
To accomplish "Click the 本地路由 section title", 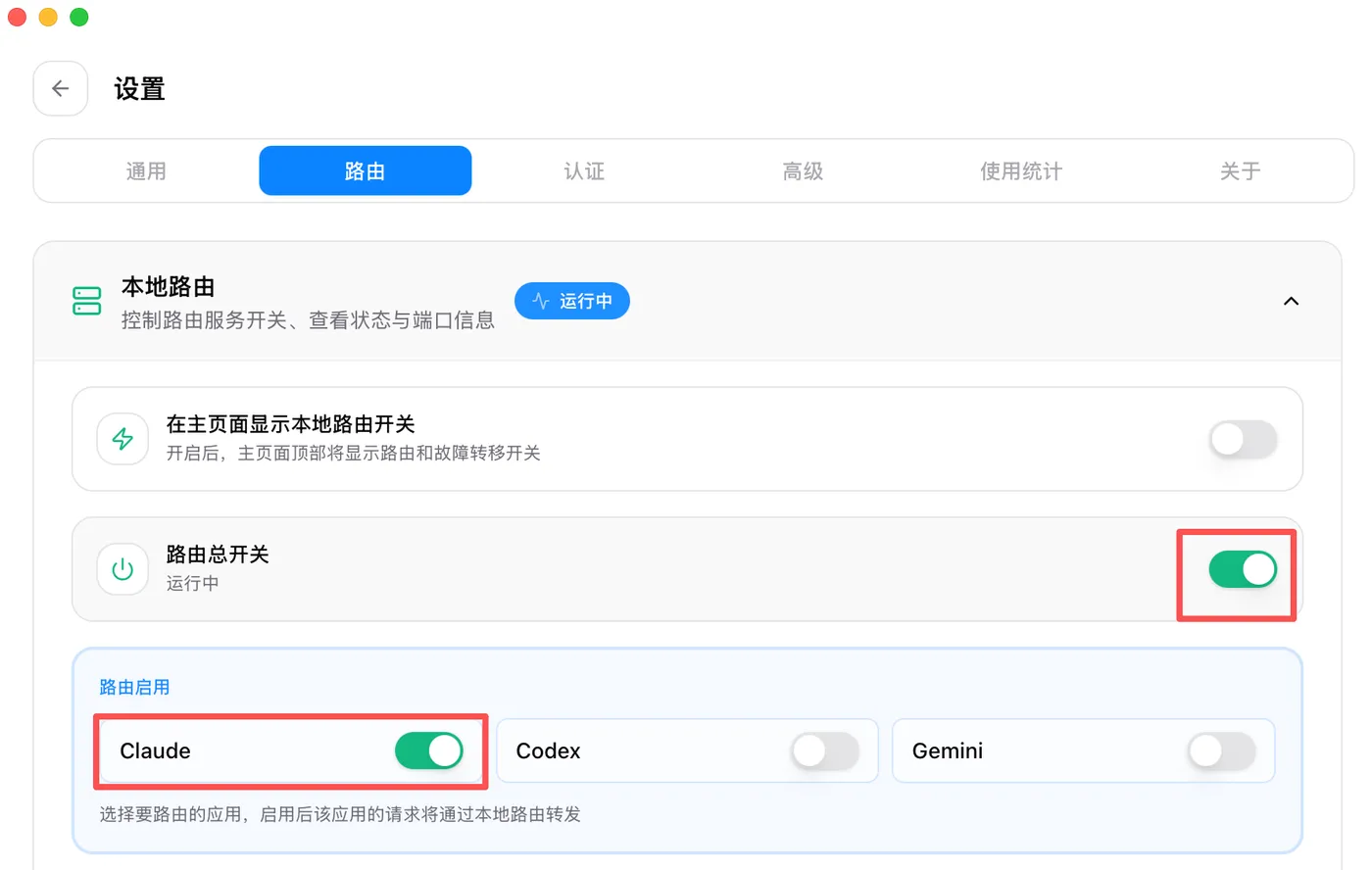I will 169,287.
